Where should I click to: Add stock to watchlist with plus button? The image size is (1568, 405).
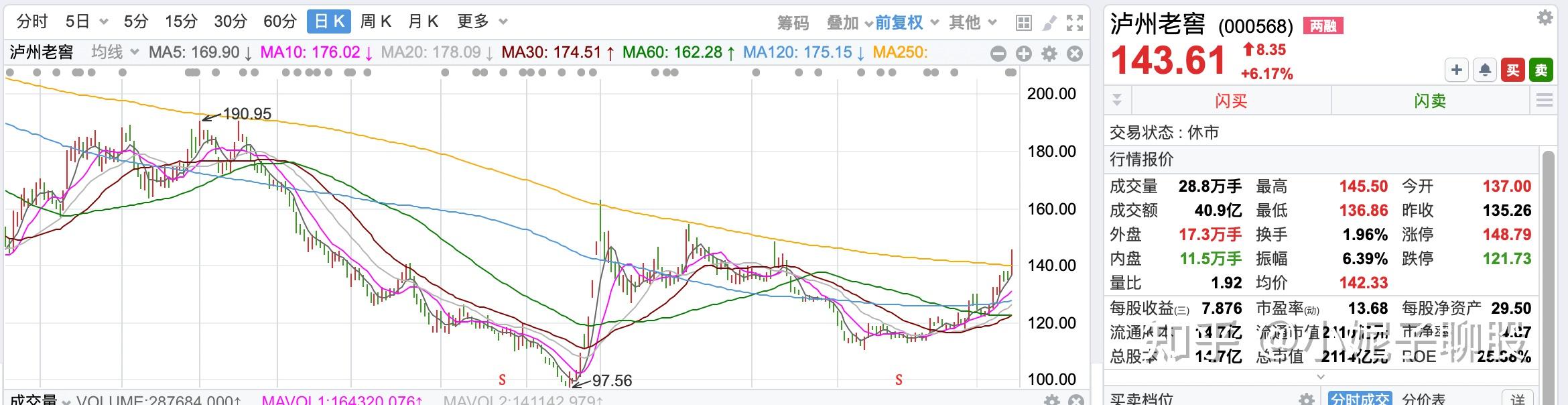coord(1457,70)
